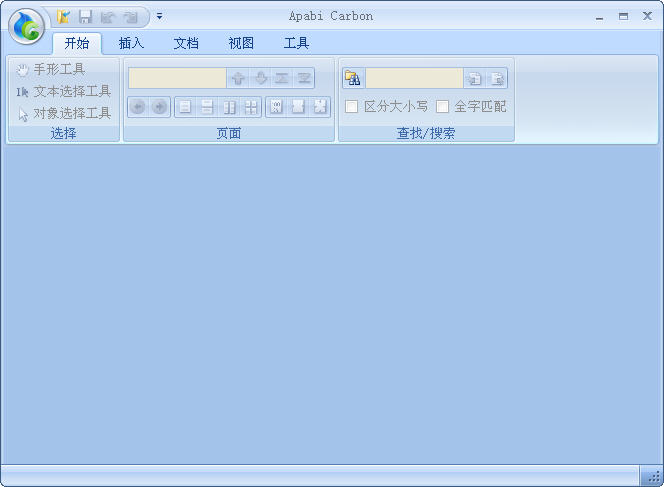Select the 对象选择工具 object selection tool

click(x=64, y=113)
